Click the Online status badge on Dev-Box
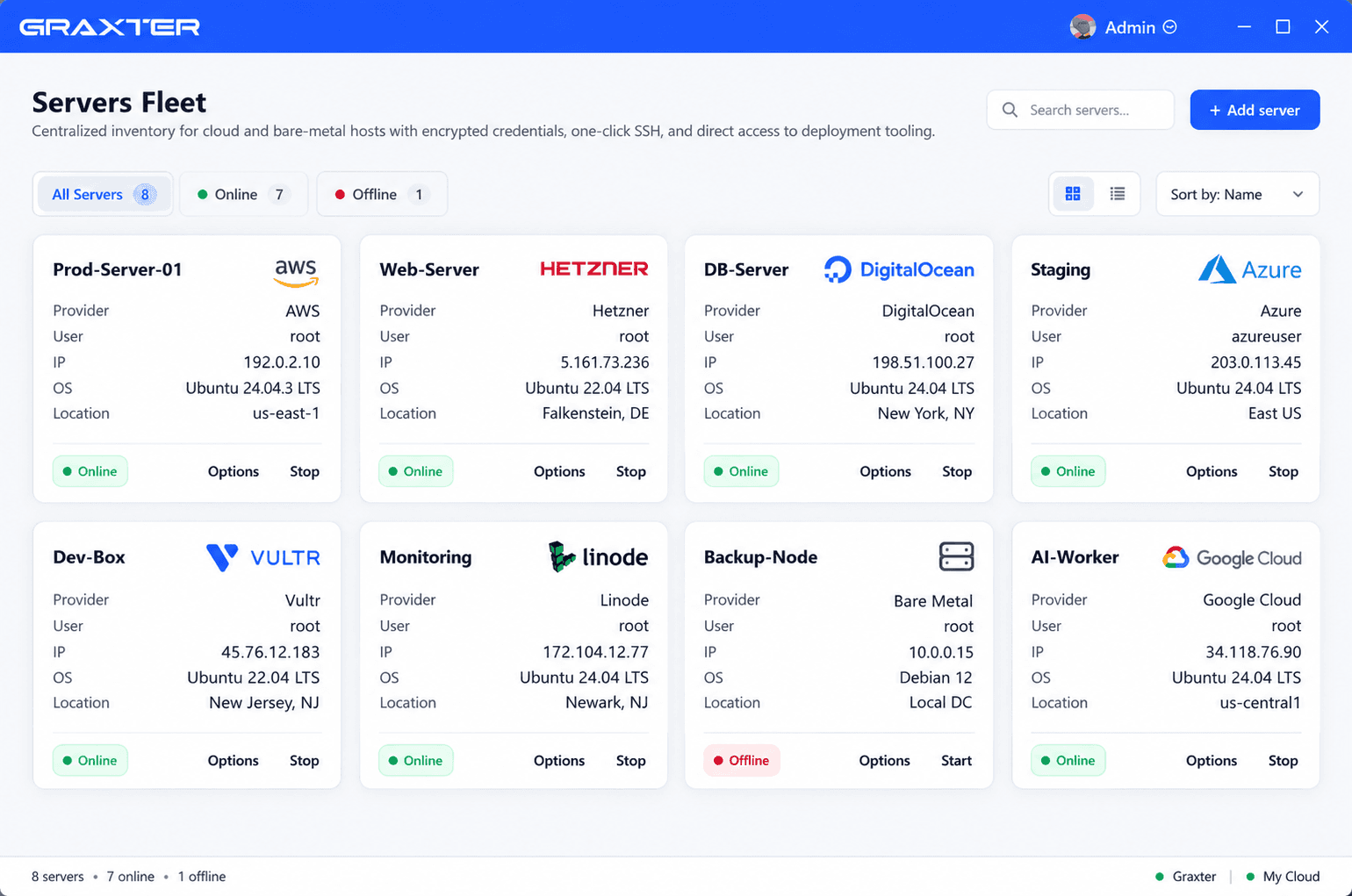The height and width of the screenshot is (896, 1352). 90,761
